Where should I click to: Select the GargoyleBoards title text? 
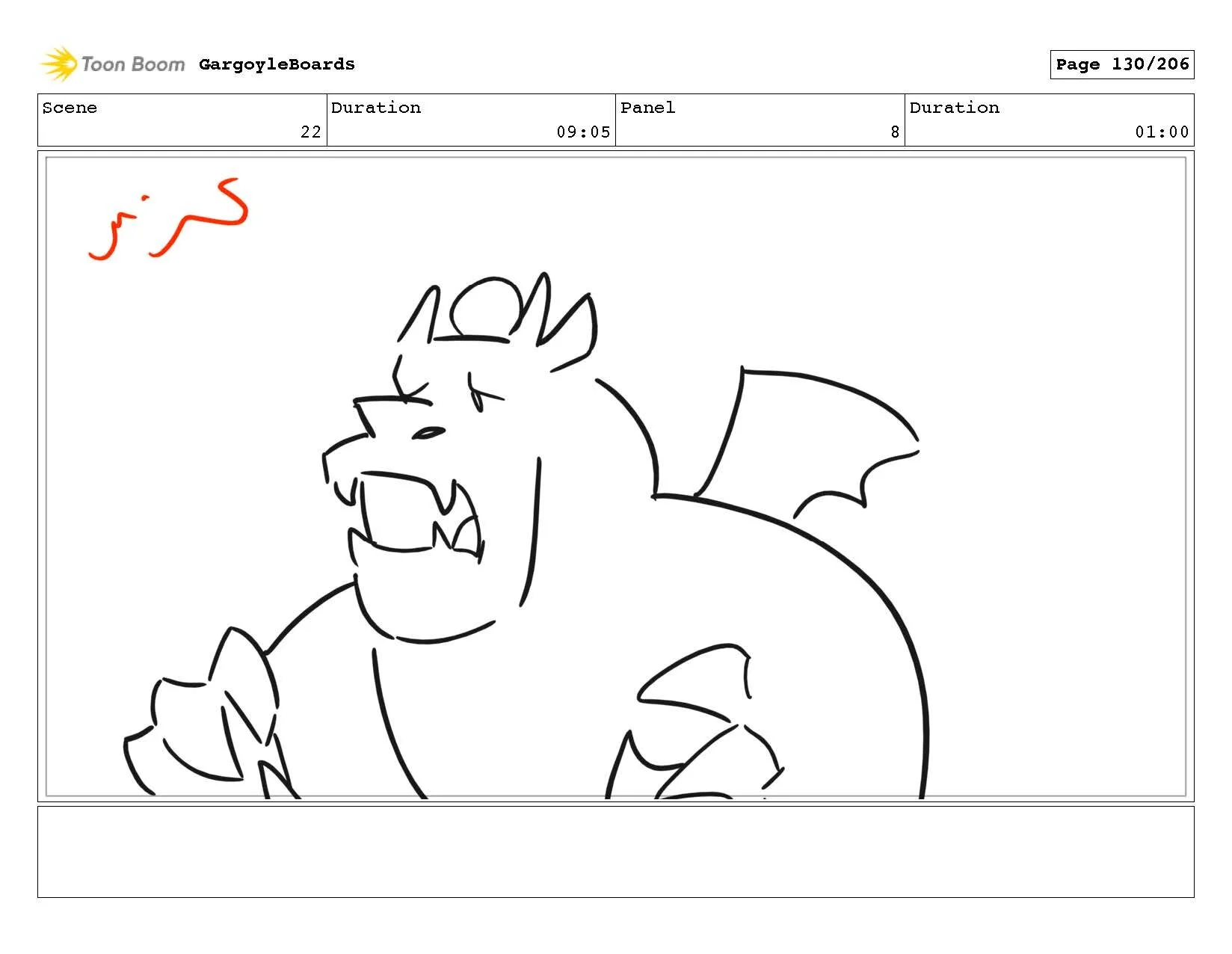(277, 64)
